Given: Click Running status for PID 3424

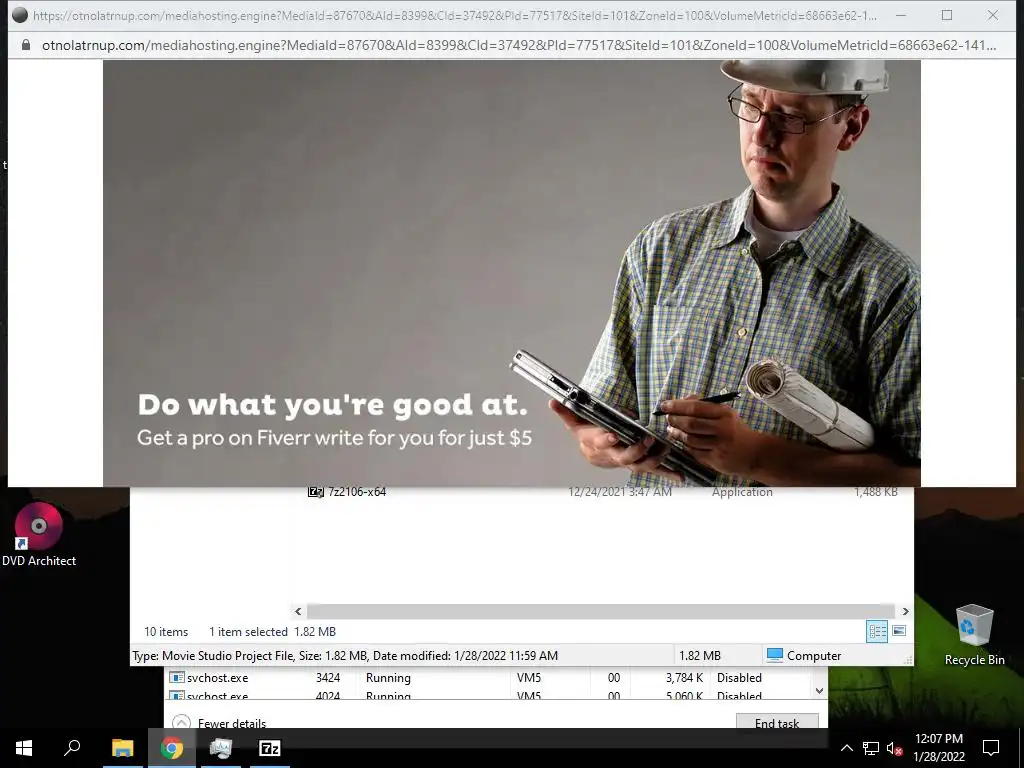Looking at the screenshot, I should click(388, 678).
